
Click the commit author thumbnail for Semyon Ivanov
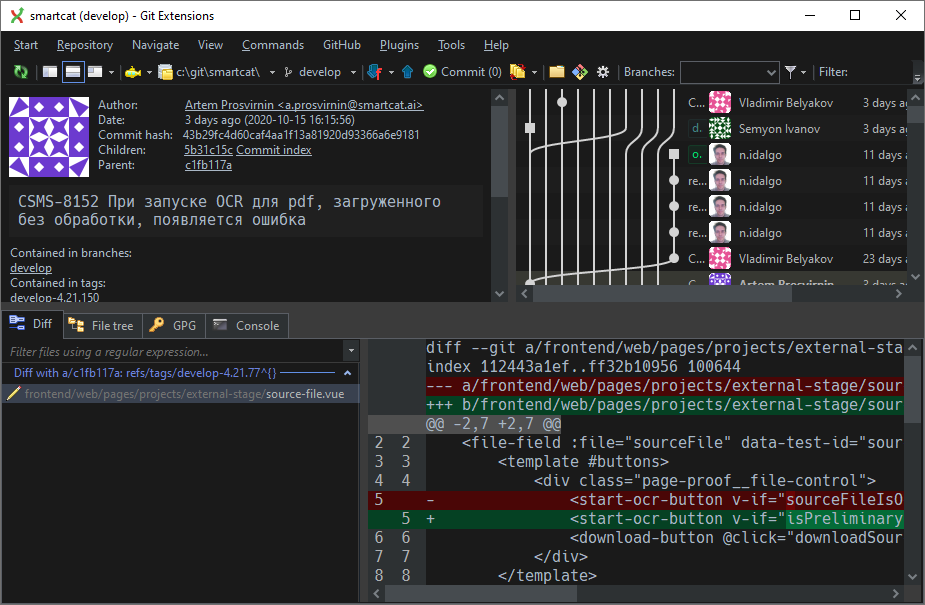pos(721,128)
